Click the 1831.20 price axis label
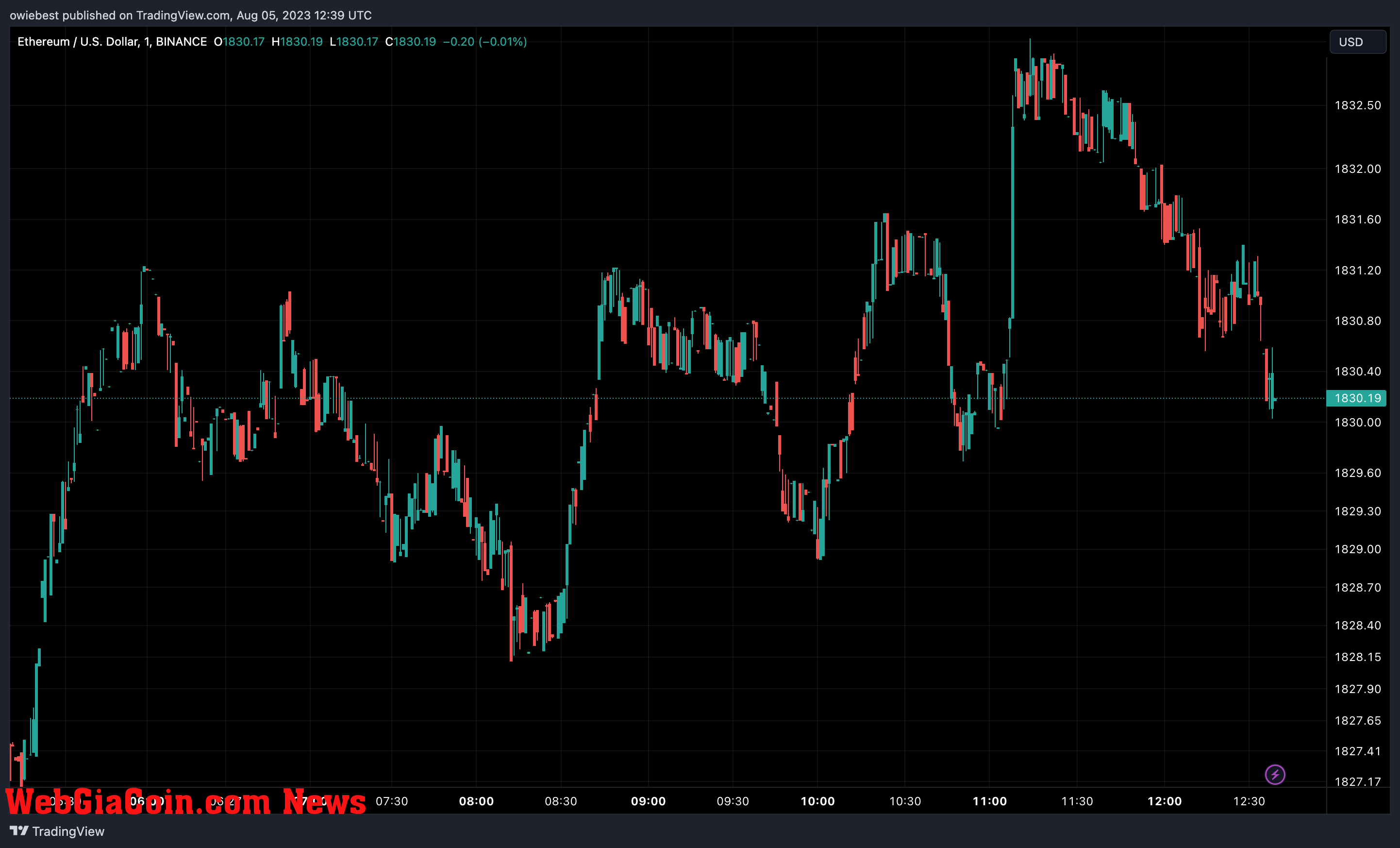The height and width of the screenshot is (848, 1400). [1357, 271]
